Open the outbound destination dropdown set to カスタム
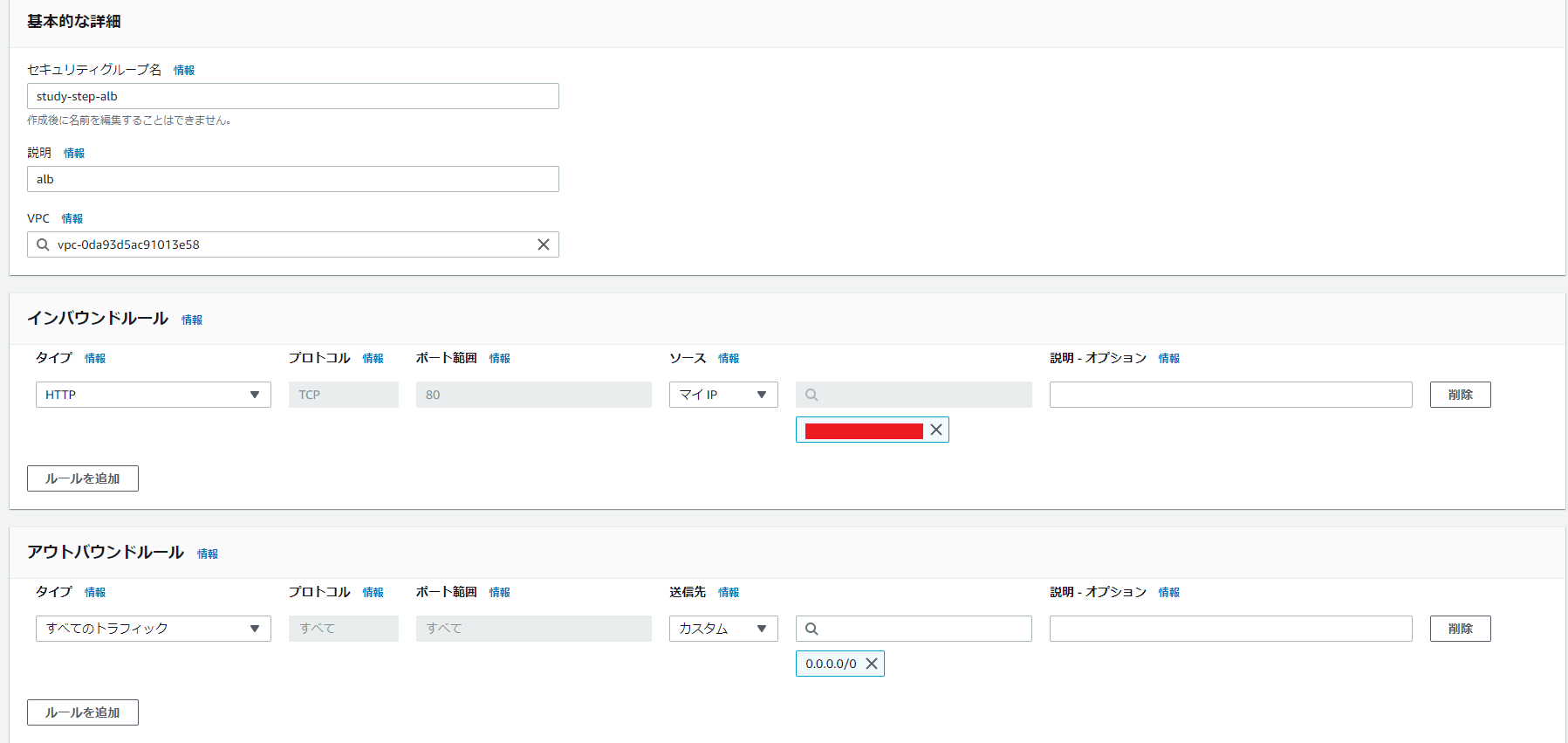 coord(723,629)
